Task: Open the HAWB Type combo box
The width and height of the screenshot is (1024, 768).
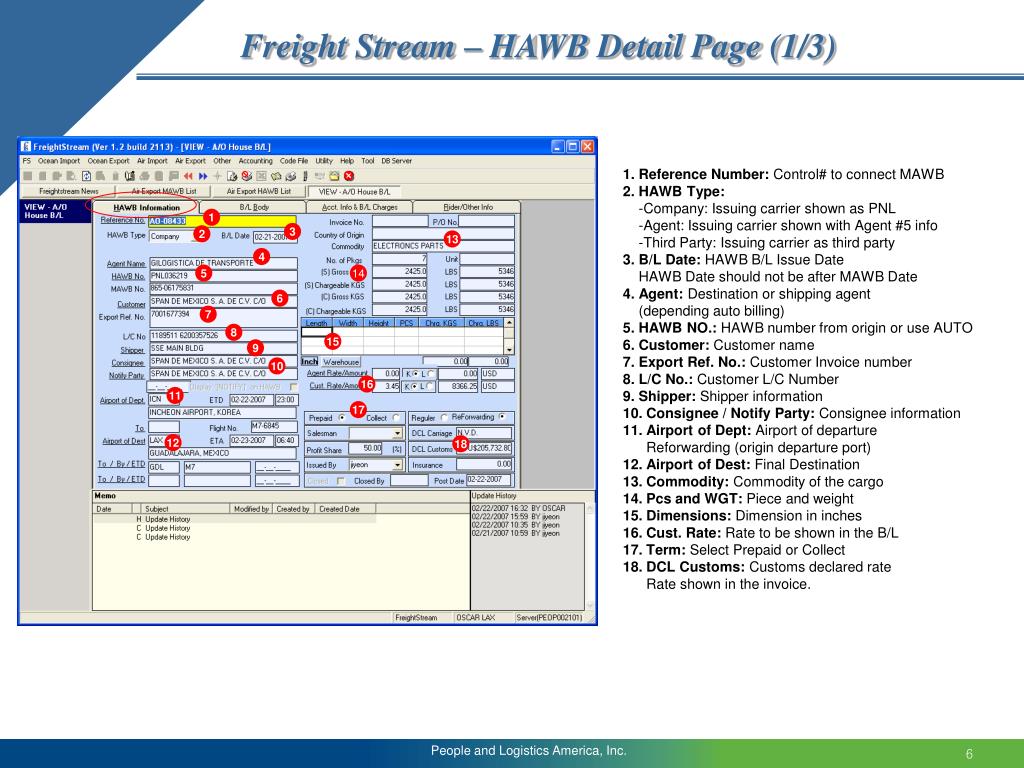Action: [x=174, y=236]
